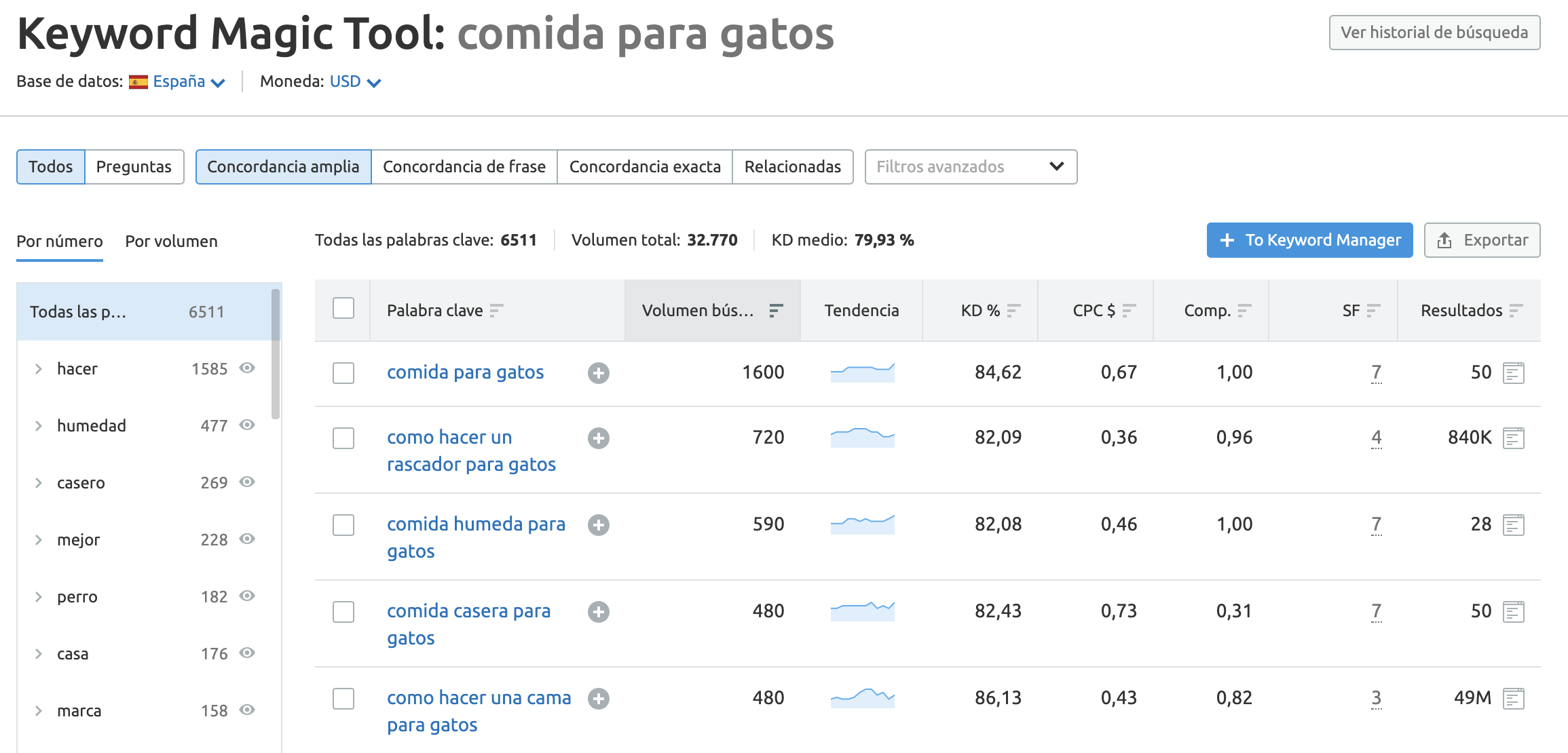Check 'como hacer una cama para gatos' checkbox
Screen dimensions: 1568x753
click(x=343, y=699)
